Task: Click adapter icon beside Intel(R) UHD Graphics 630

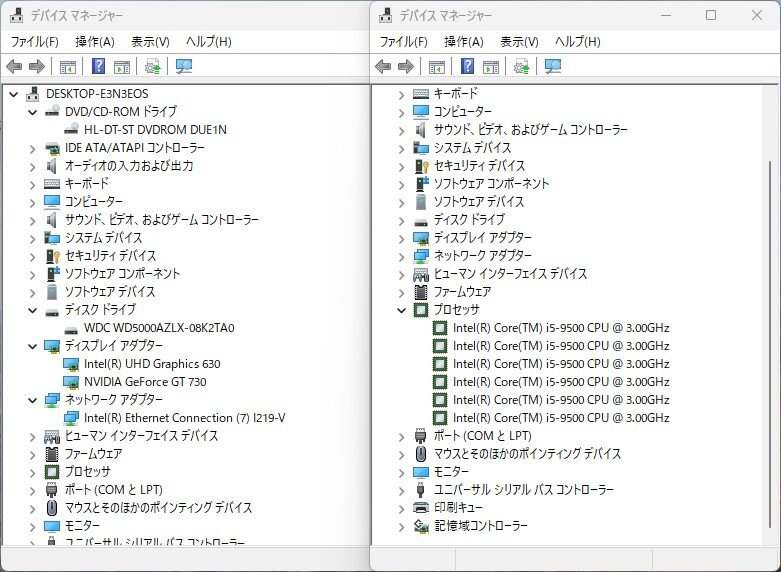Action: 71,364
